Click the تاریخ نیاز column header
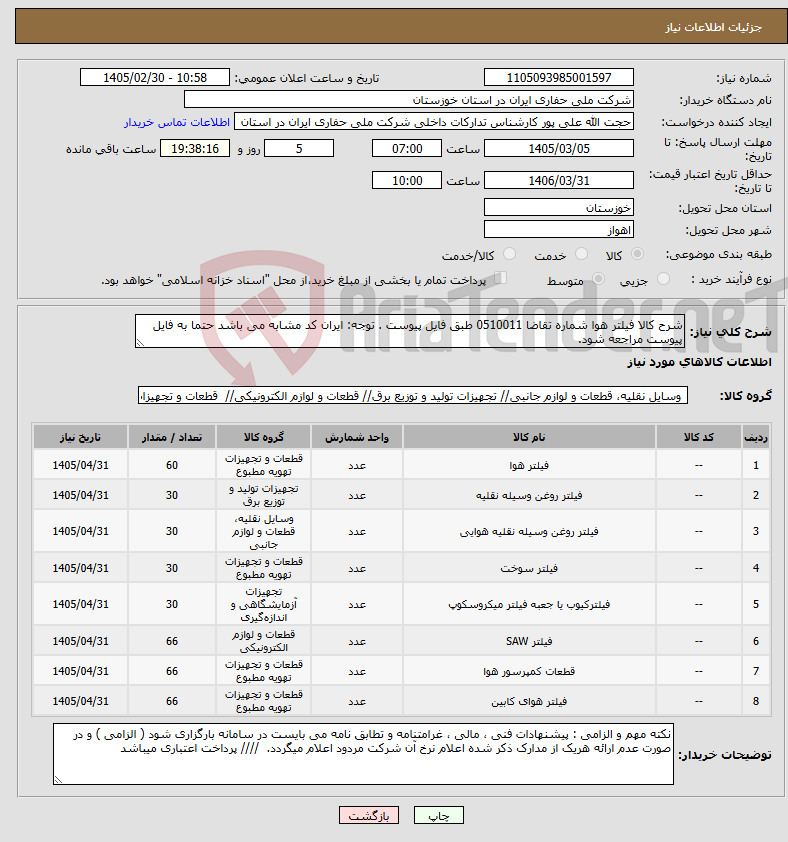 tap(81, 437)
